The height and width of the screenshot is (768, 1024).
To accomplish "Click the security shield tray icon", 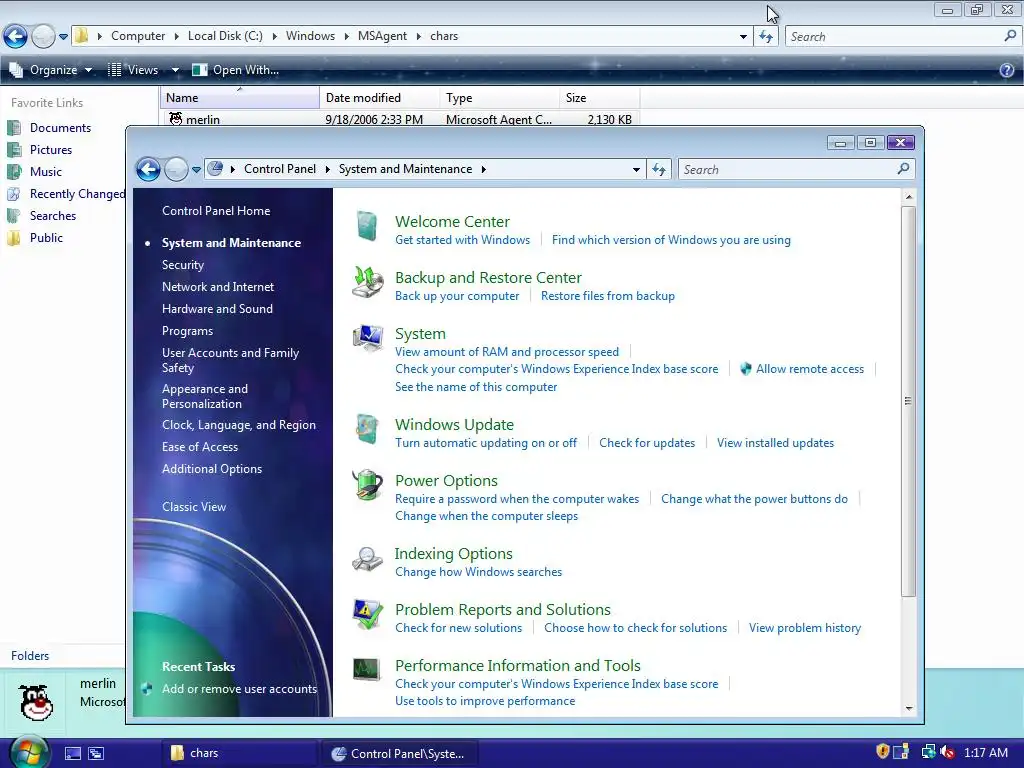I will pos(882,752).
